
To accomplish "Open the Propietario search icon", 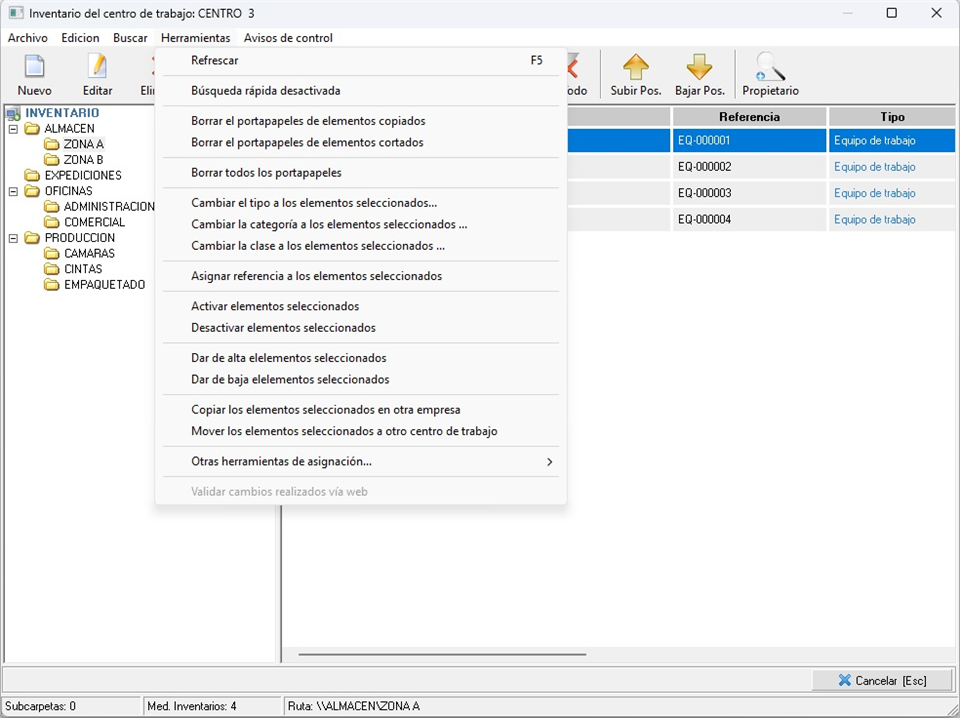I will click(770, 68).
